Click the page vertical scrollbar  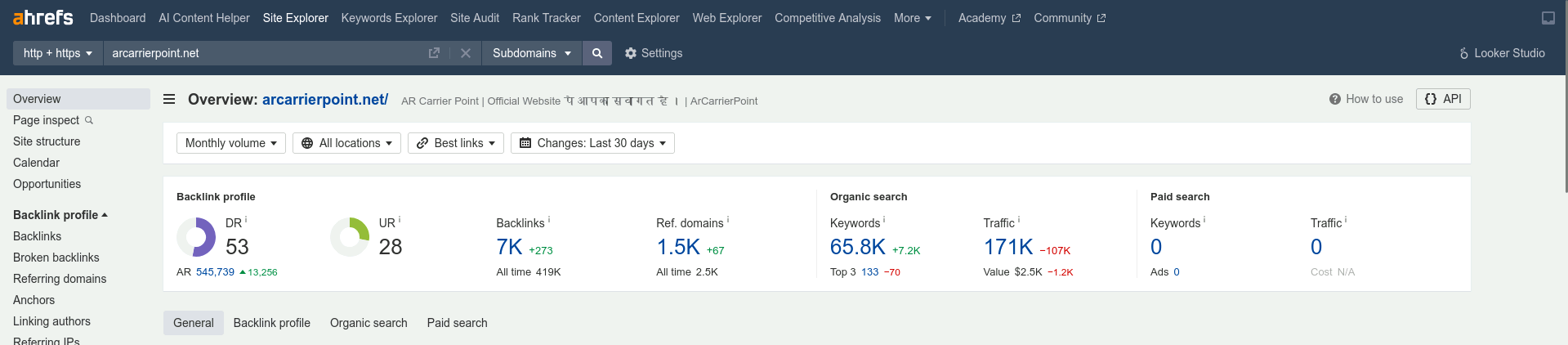click(1565, 98)
